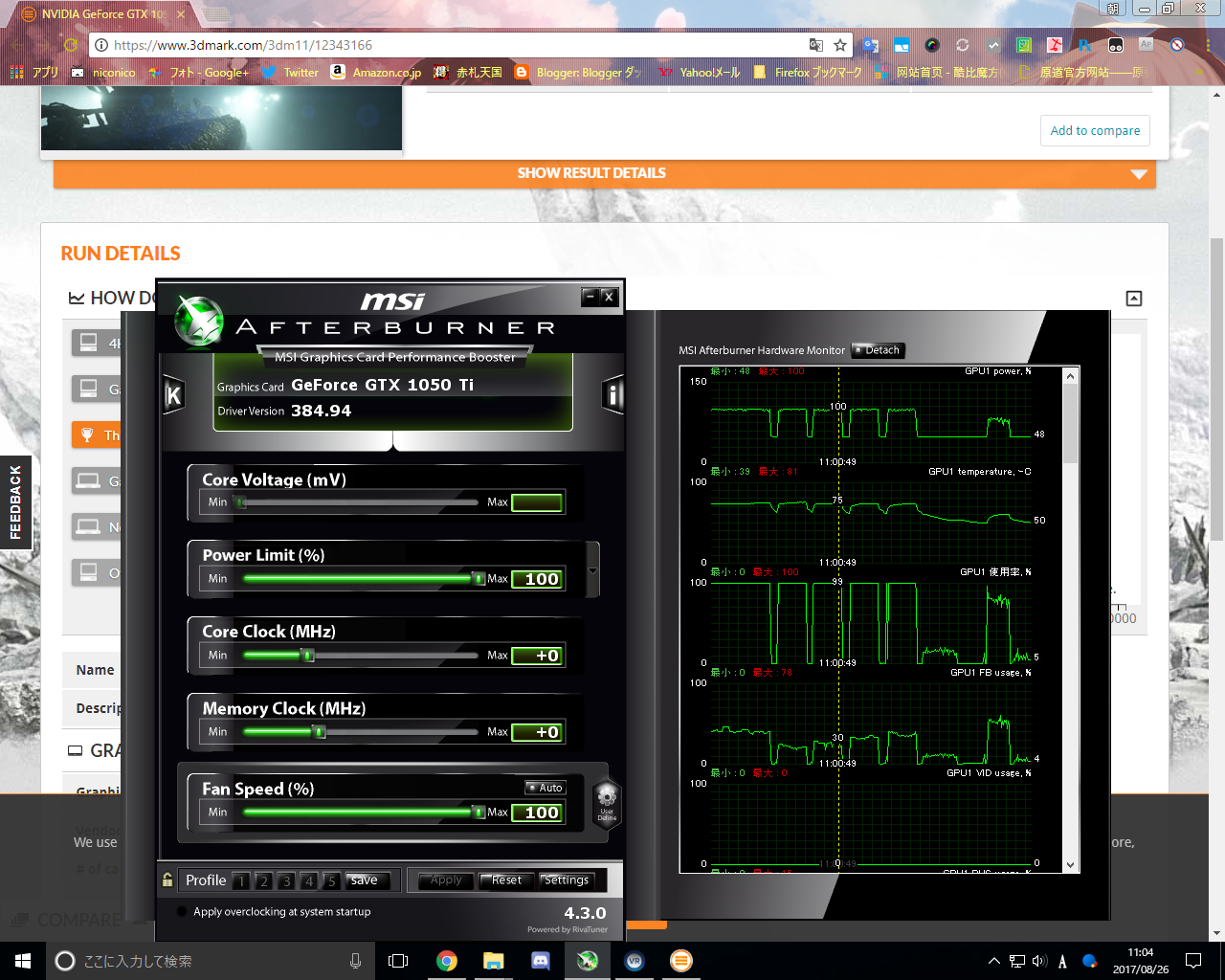Select Afterburner profile slot 3
Image resolution: width=1225 pixels, height=980 pixels.
click(286, 881)
